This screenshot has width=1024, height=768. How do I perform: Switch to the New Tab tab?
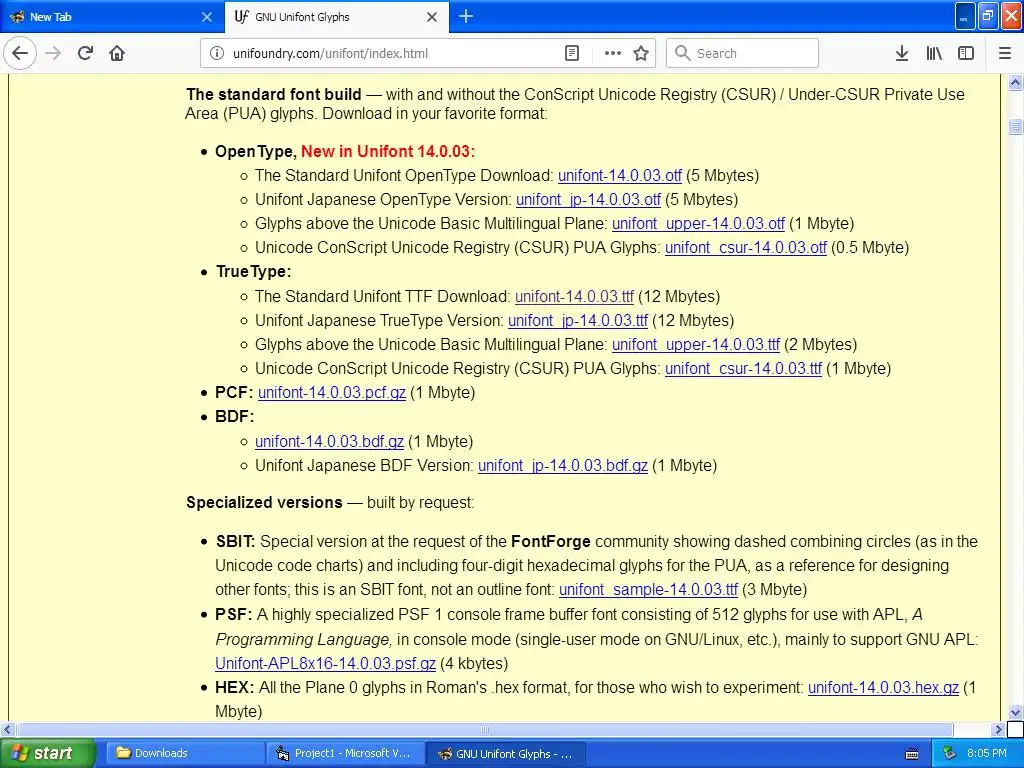[x=112, y=17]
